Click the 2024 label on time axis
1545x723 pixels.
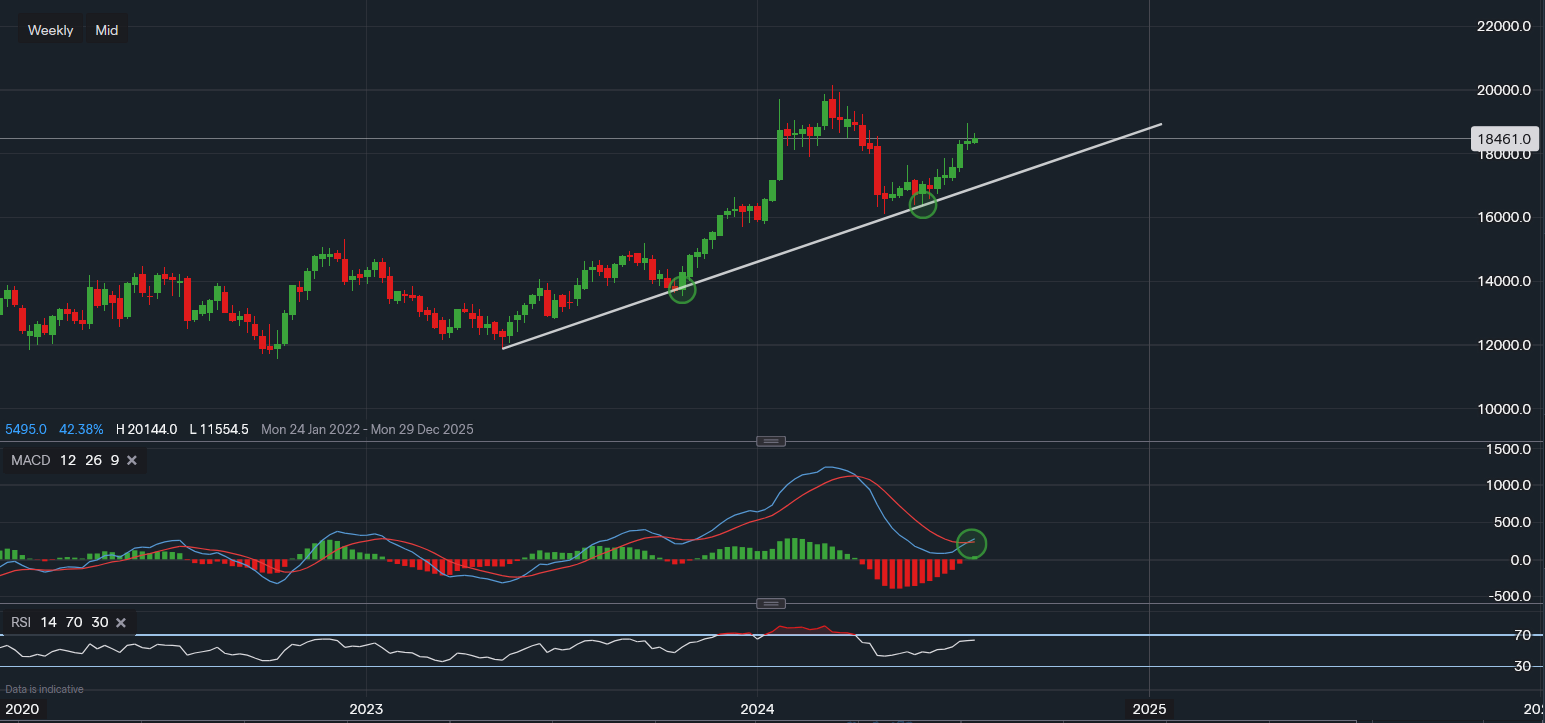(x=757, y=709)
